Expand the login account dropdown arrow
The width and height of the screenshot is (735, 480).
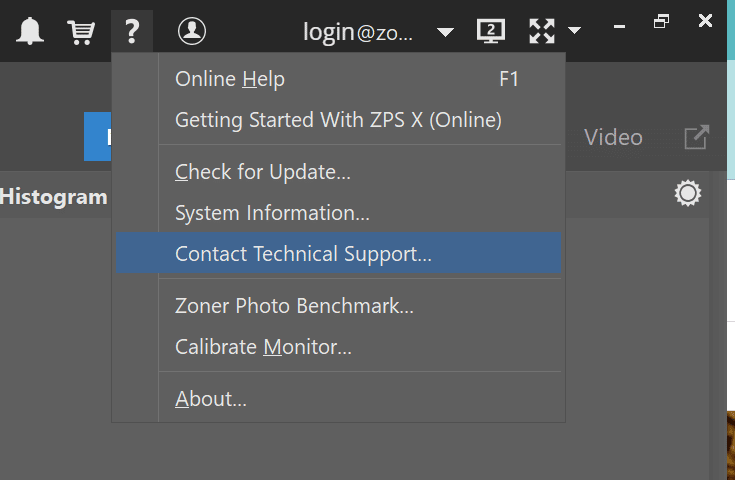click(x=446, y=32)
